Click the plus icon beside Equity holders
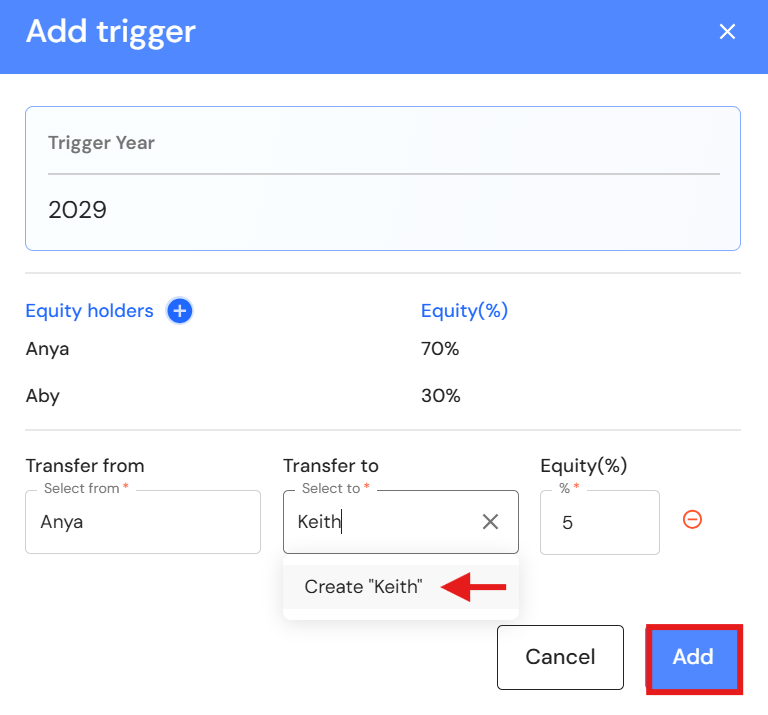The image size is (768, 715). (180, 311)
